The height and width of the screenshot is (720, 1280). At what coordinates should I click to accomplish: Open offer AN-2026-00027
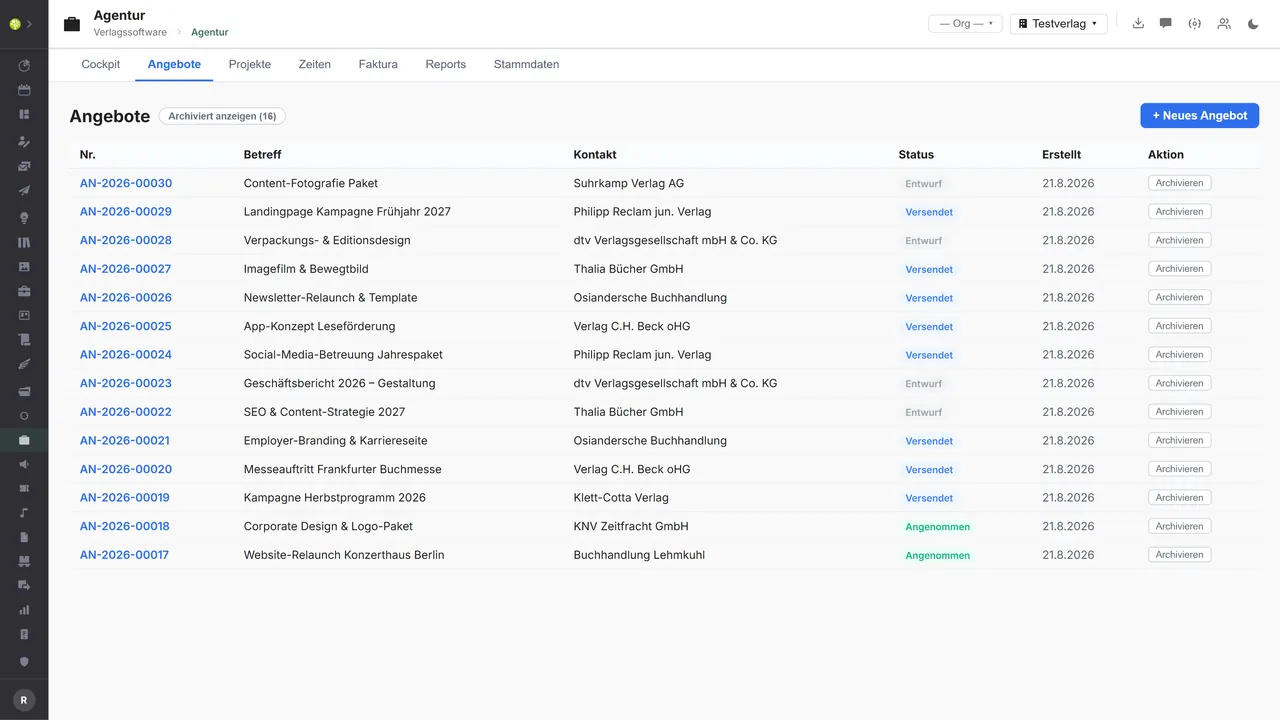126,269
